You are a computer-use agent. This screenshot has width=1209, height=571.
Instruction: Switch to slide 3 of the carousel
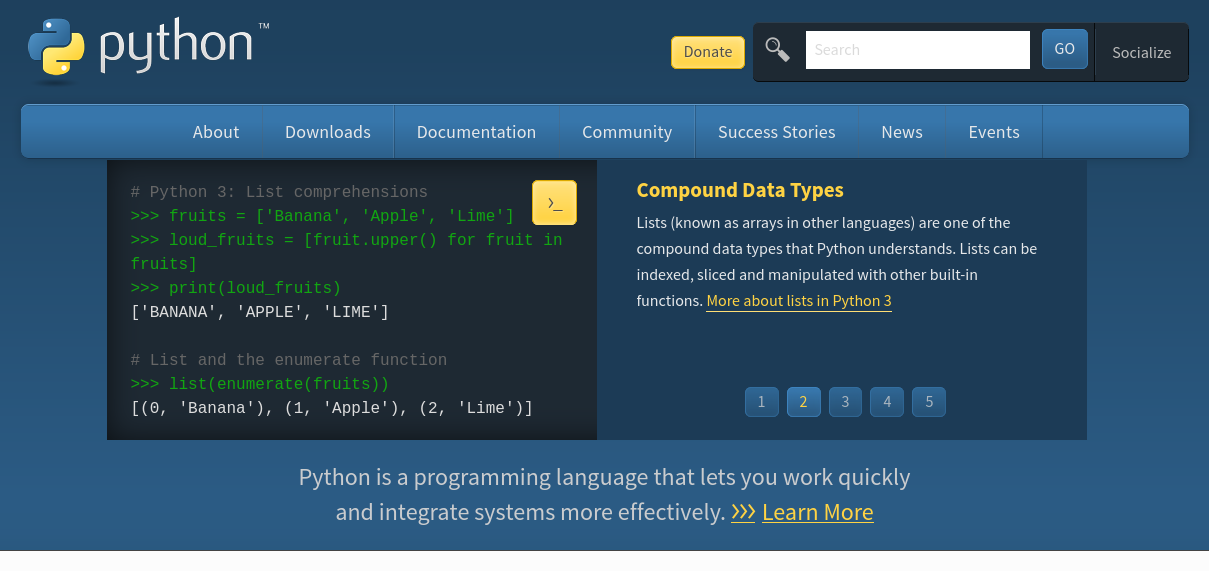pyautogui.click(x=845, y=402)
